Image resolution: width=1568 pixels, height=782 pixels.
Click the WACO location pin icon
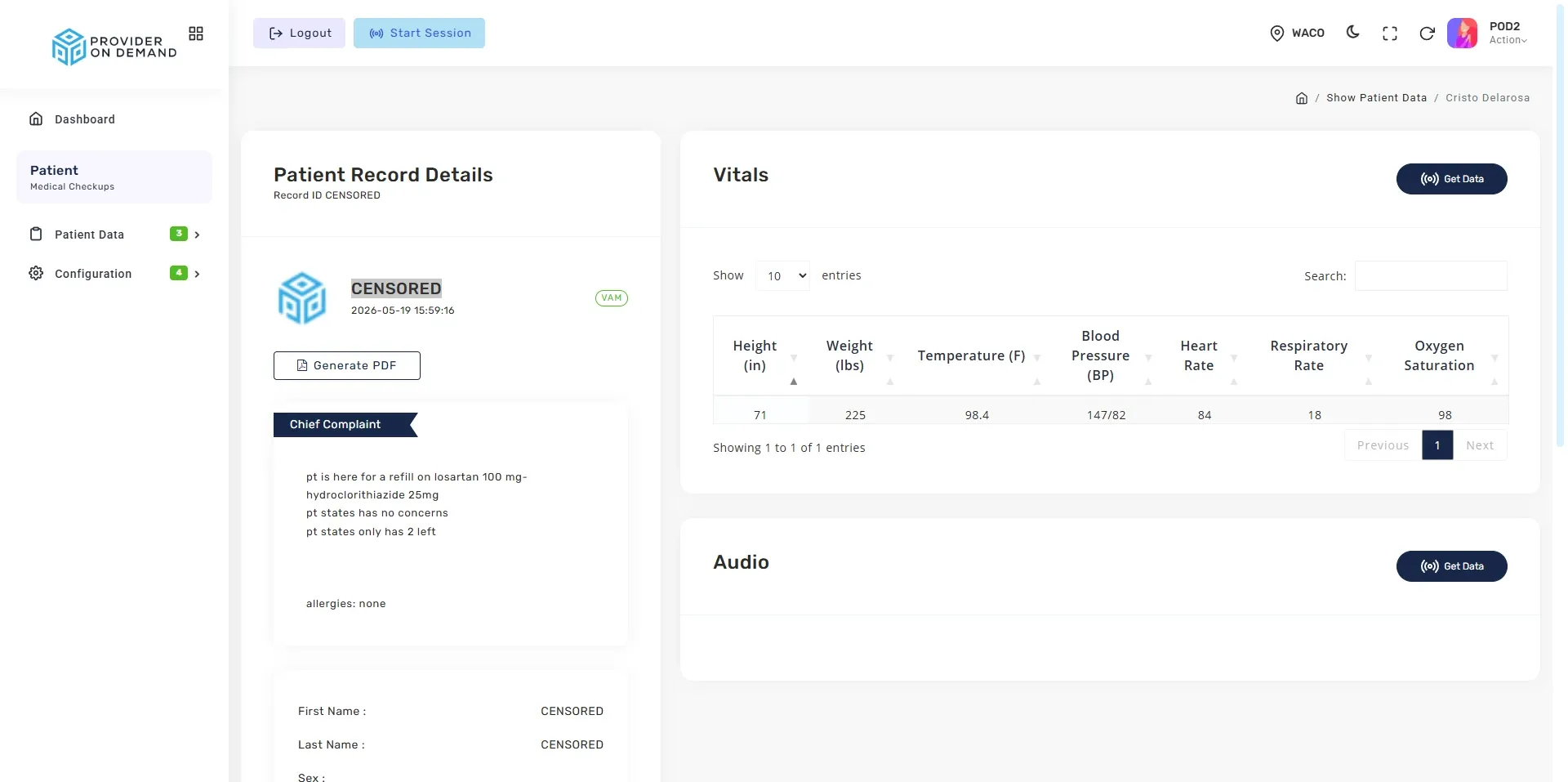point(1277,34)
